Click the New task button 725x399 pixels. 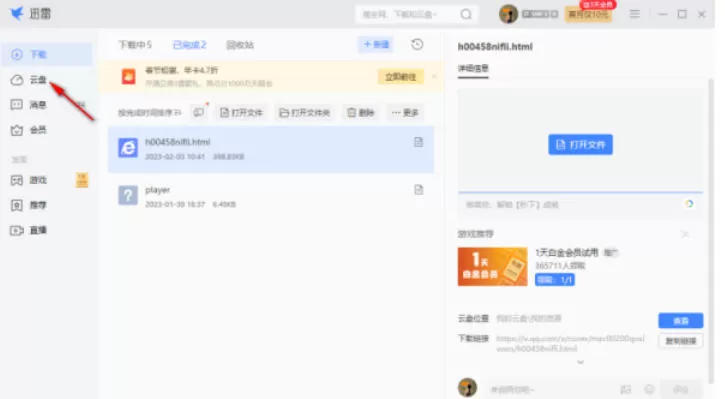(376, 44)
